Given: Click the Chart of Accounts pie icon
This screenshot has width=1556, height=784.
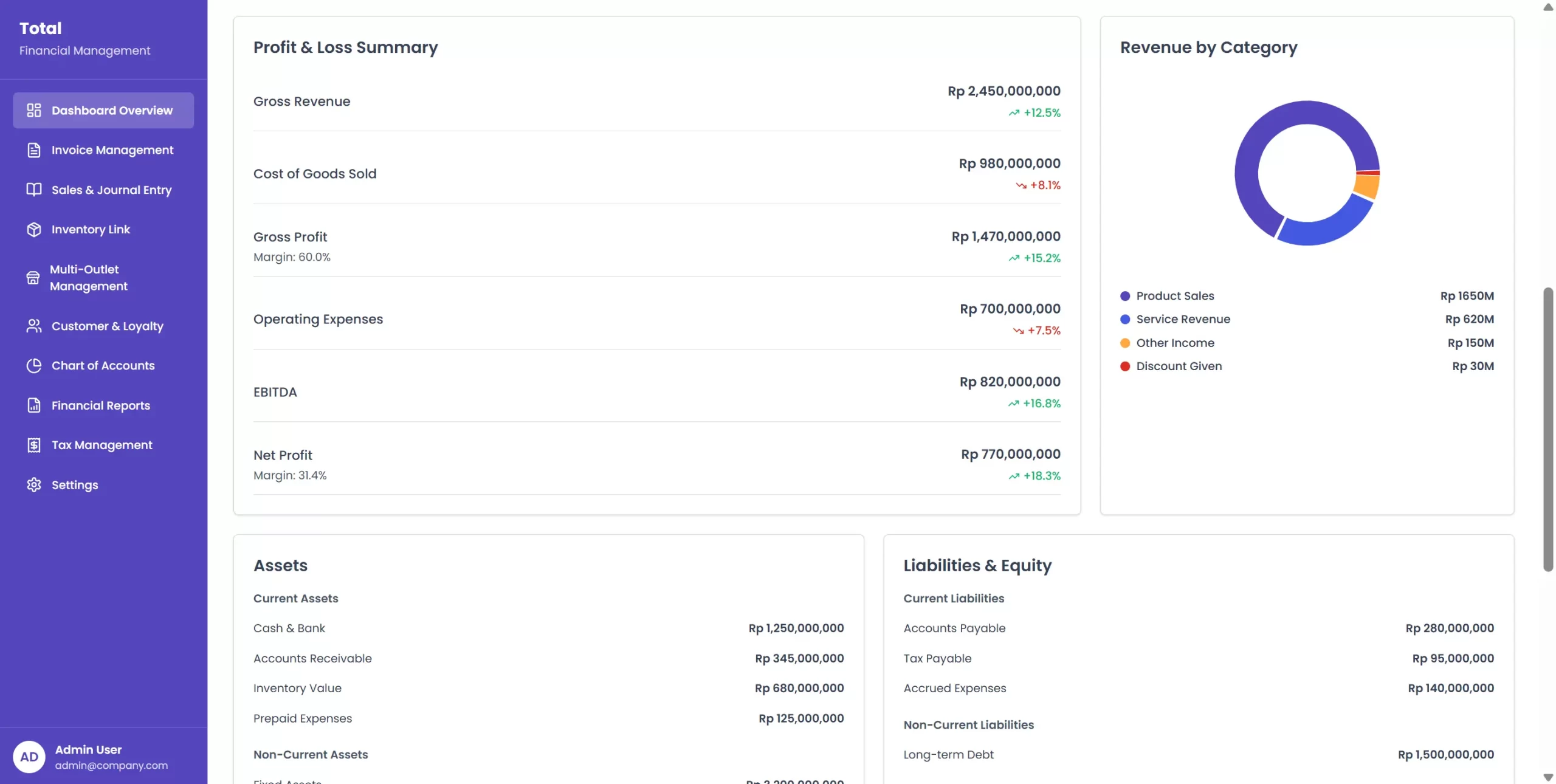Looking at the screenshot, I should 34,365.
